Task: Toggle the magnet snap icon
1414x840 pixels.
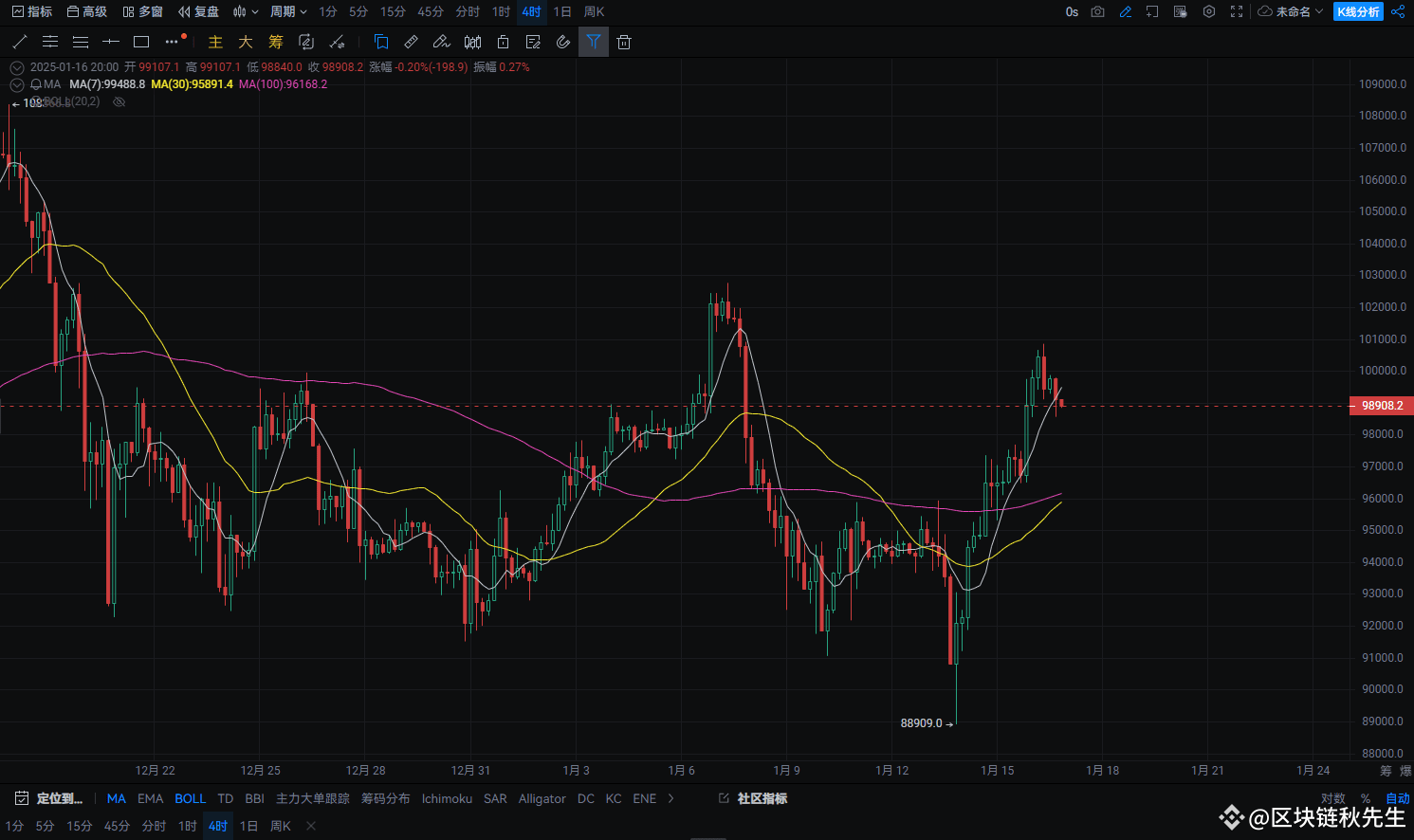Action: coord(563,42)
